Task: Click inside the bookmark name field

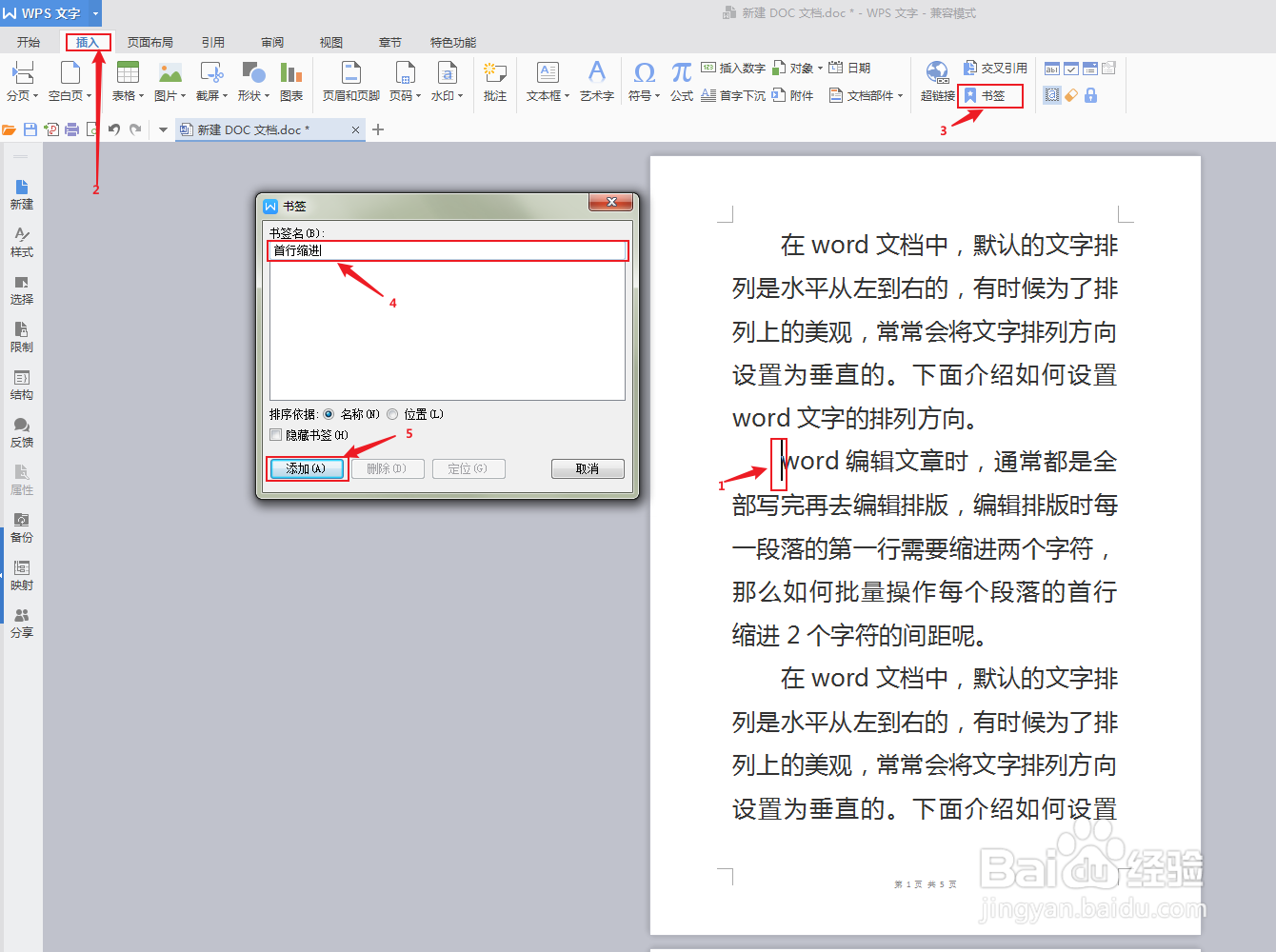Action: coord(448,250)
